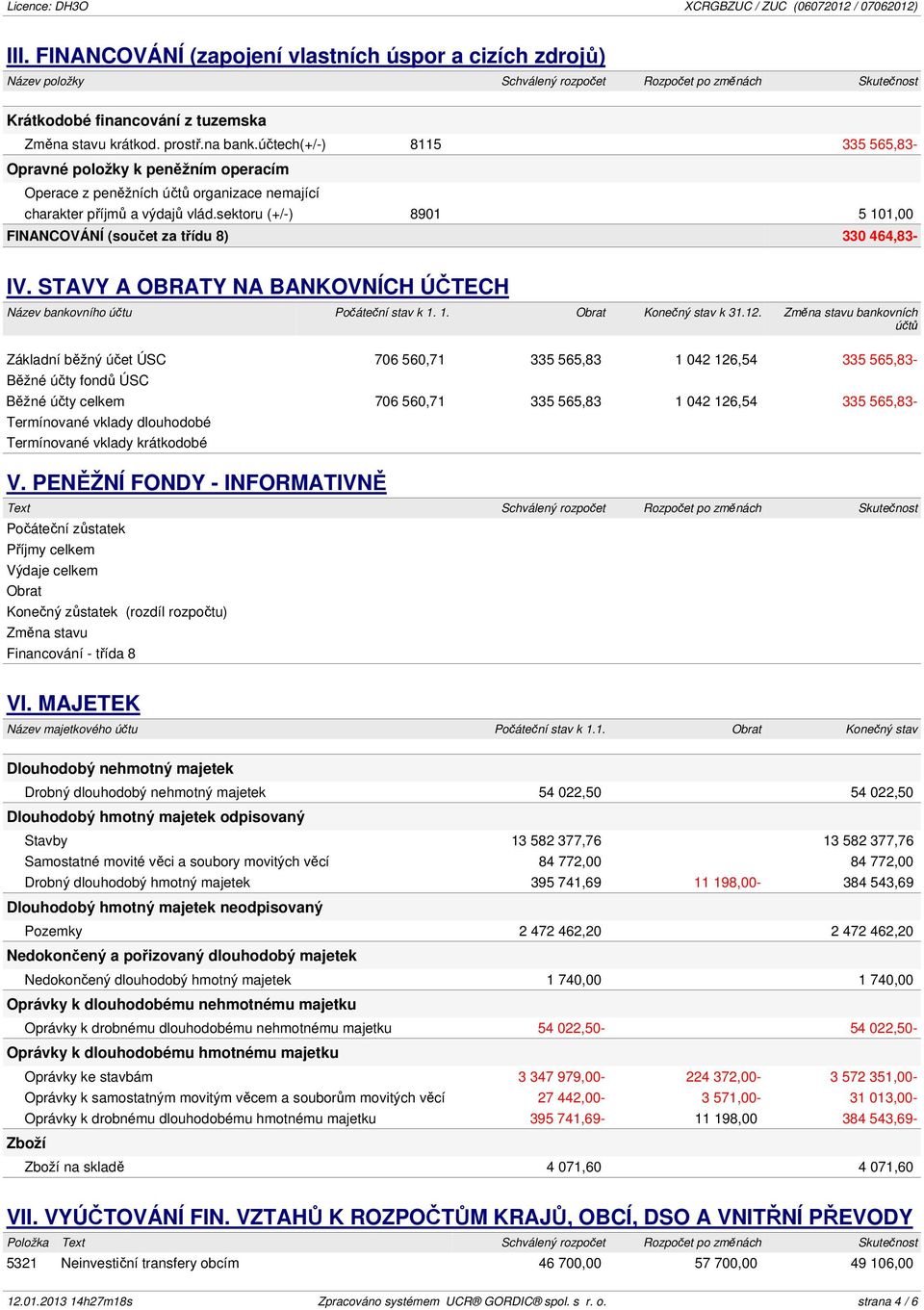This screenshot has height=1310, width=924.
Task: Click the Oprávky ke stavbám turnover 224 372,00-
Action: [x=724, y=1077]
